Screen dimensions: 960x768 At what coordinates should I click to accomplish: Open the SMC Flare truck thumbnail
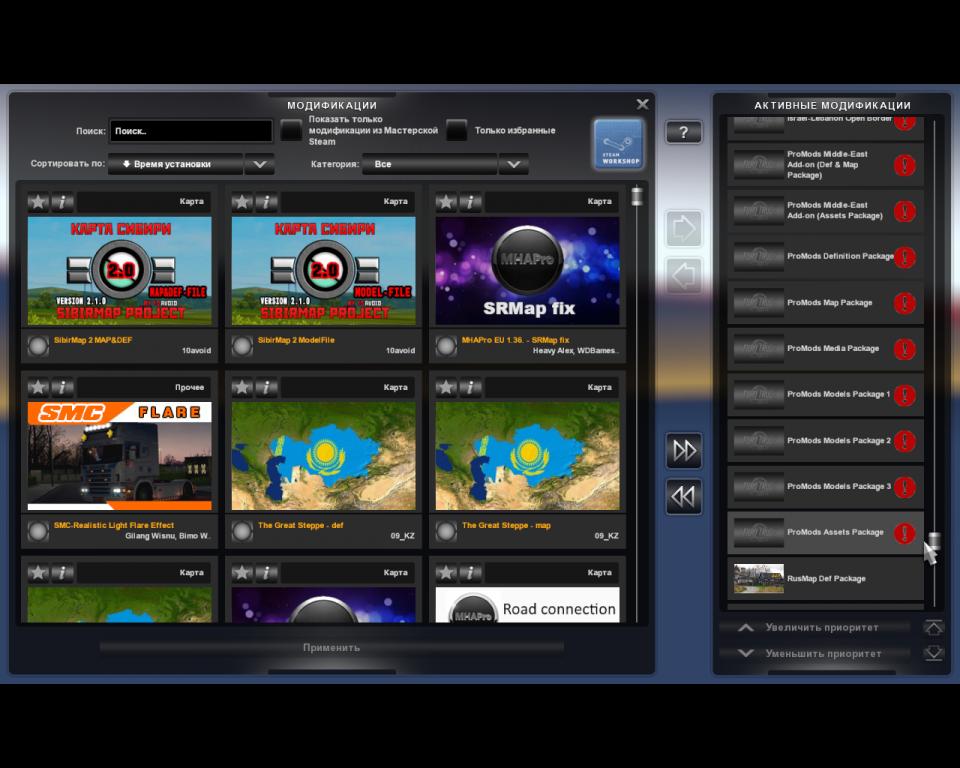(119, 456)
